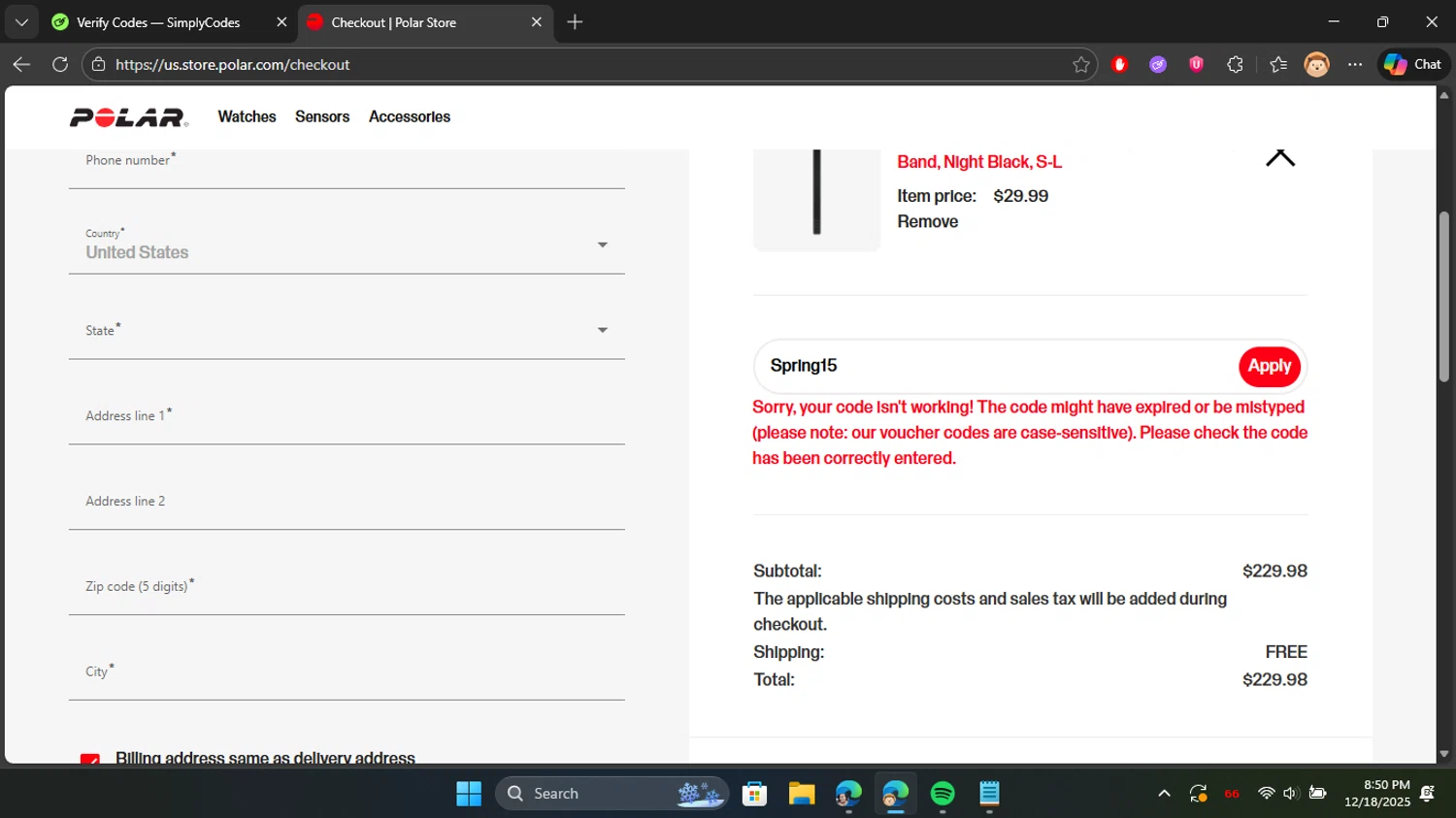Open a new browser tab
The width and height of the screenshot is (1456, 818).
click(x=575, y=21)
